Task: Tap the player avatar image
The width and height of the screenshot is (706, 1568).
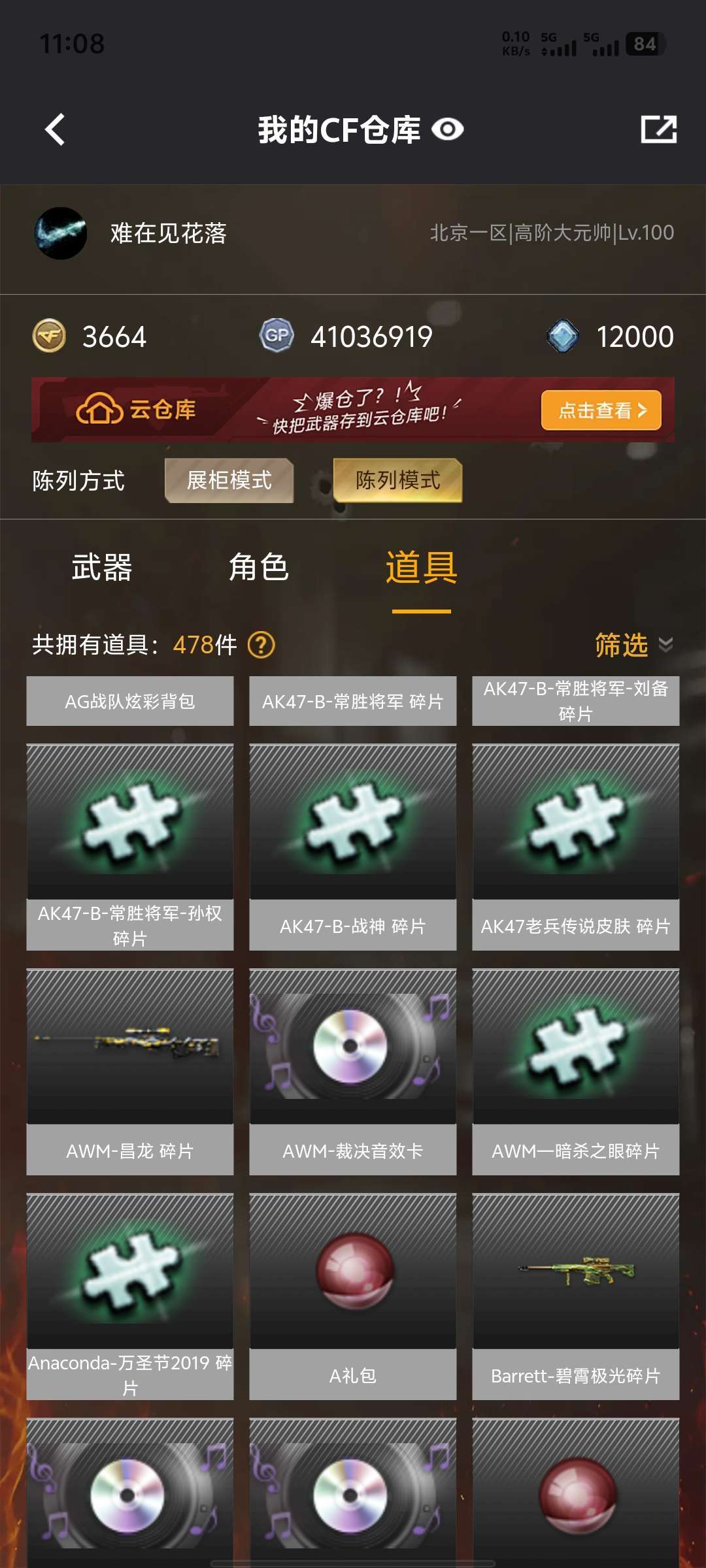Action: click(x=60, y=233)
